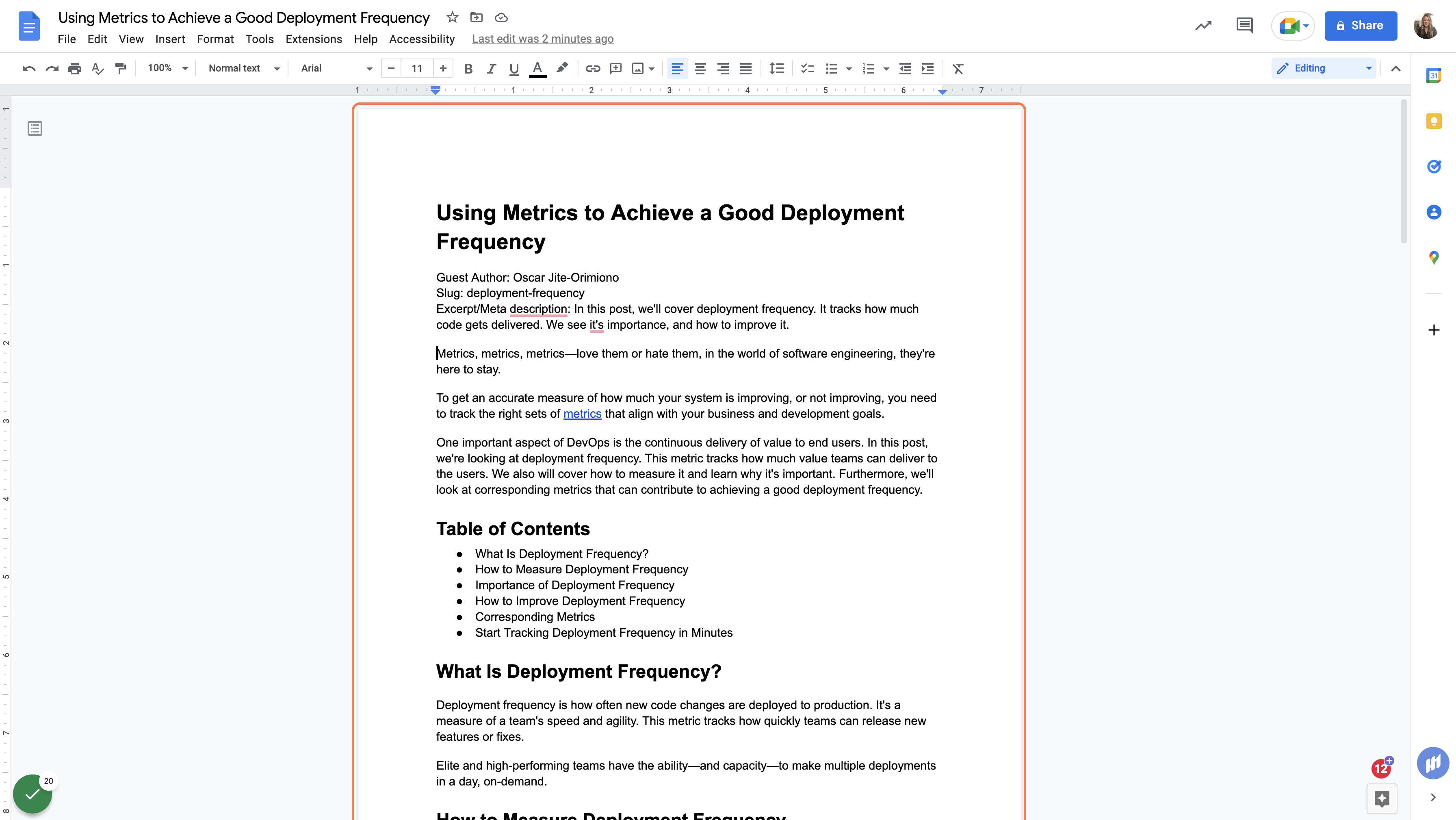Run spelling and grammar check
This screenshot has width=1456, height=820.
click(x=98, y=68)
